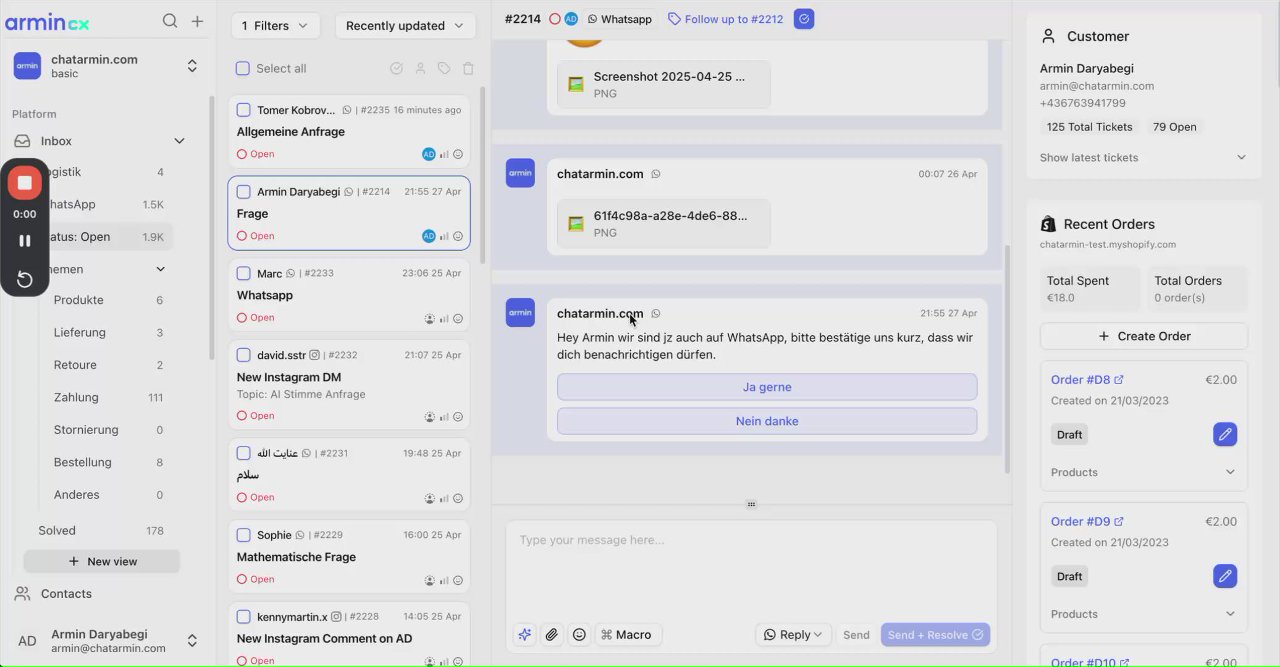Check the kennymartin.x ticket checkbox
Viewport: 1280px width, 667px height.
(x=243, y=616)
